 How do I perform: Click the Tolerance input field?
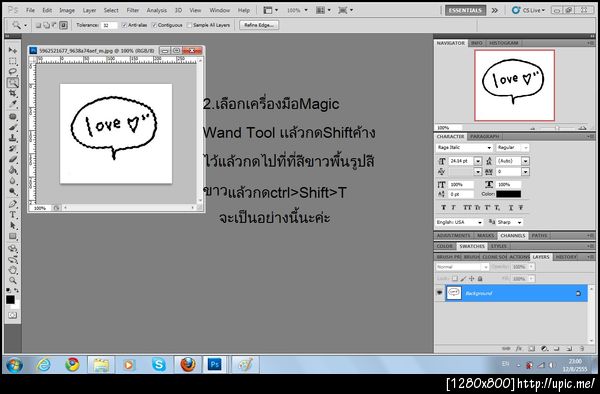click(109, 25)
